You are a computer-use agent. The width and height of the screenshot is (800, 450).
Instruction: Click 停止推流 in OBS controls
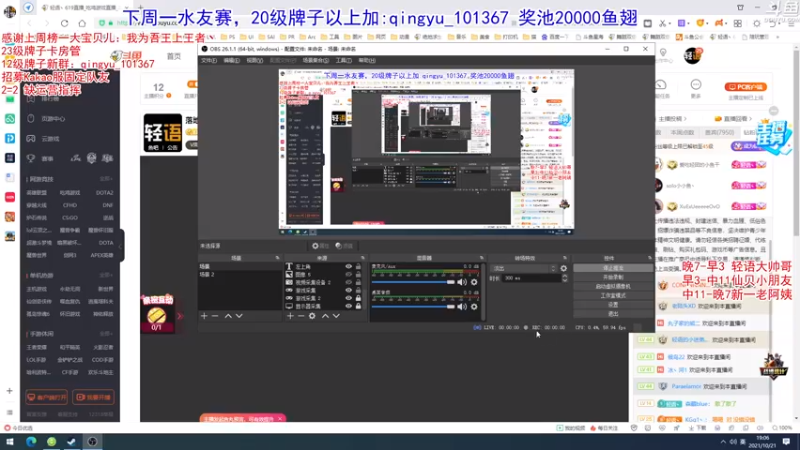[613, 268]
